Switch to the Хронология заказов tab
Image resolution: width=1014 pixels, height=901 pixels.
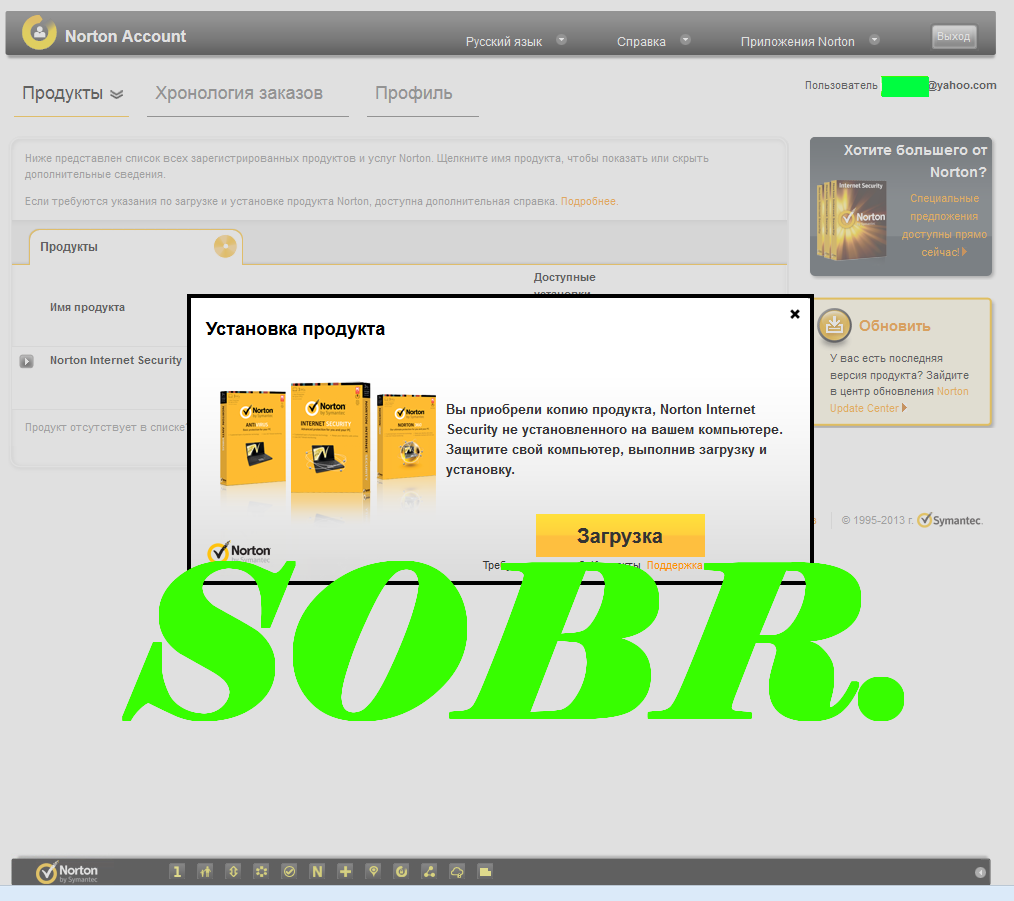point(239,93)
